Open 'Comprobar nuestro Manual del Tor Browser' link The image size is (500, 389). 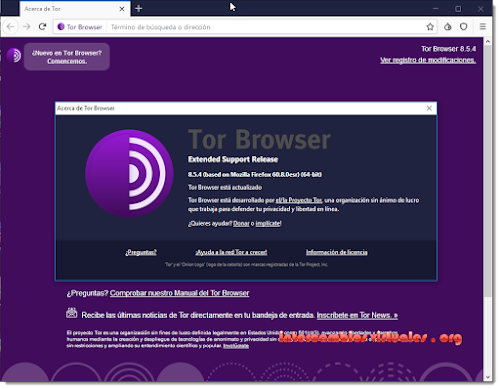(x=179, y=293)
